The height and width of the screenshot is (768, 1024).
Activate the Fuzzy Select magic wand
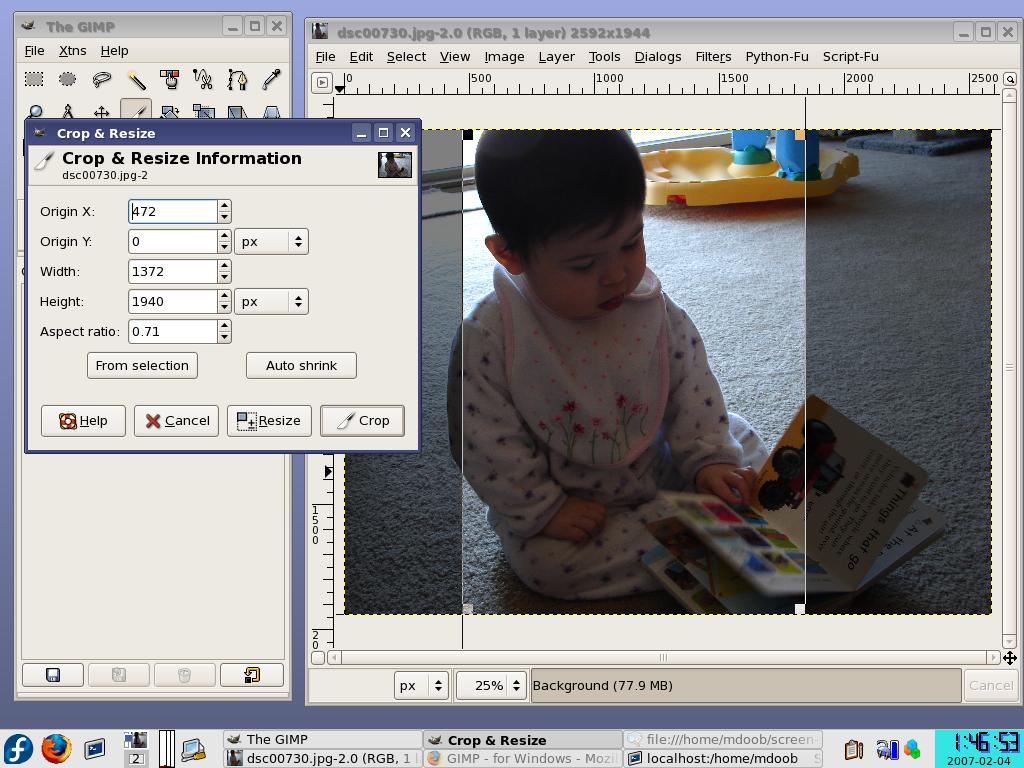(136, 79)
